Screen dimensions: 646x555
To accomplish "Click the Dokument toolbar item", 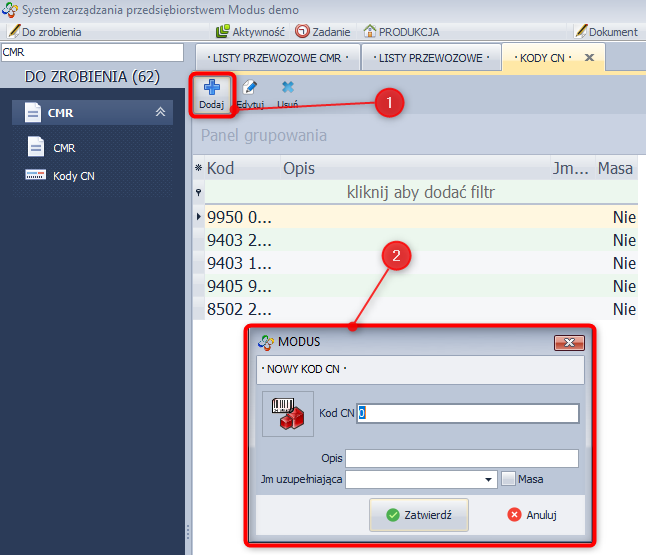I will tap(606, 32).
